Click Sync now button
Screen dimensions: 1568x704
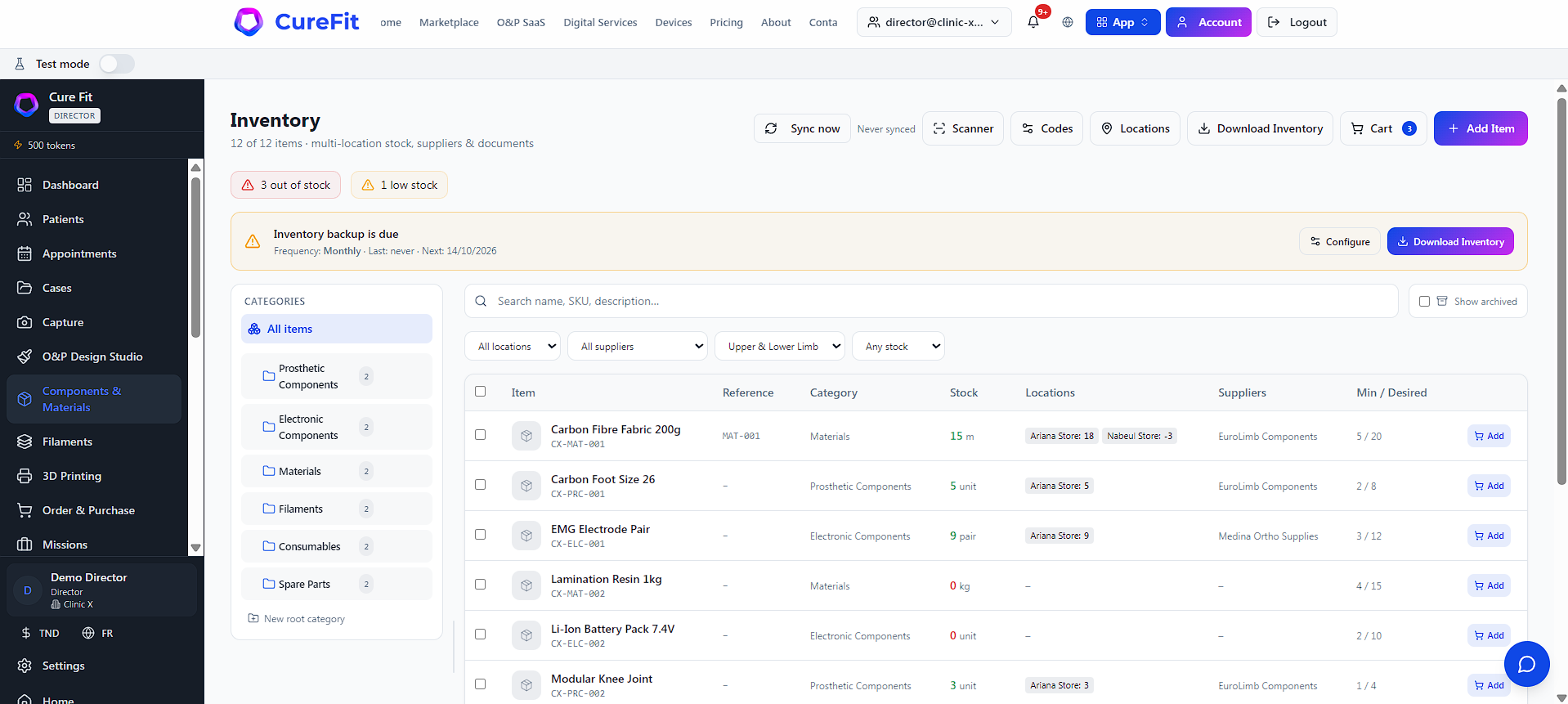802,128
